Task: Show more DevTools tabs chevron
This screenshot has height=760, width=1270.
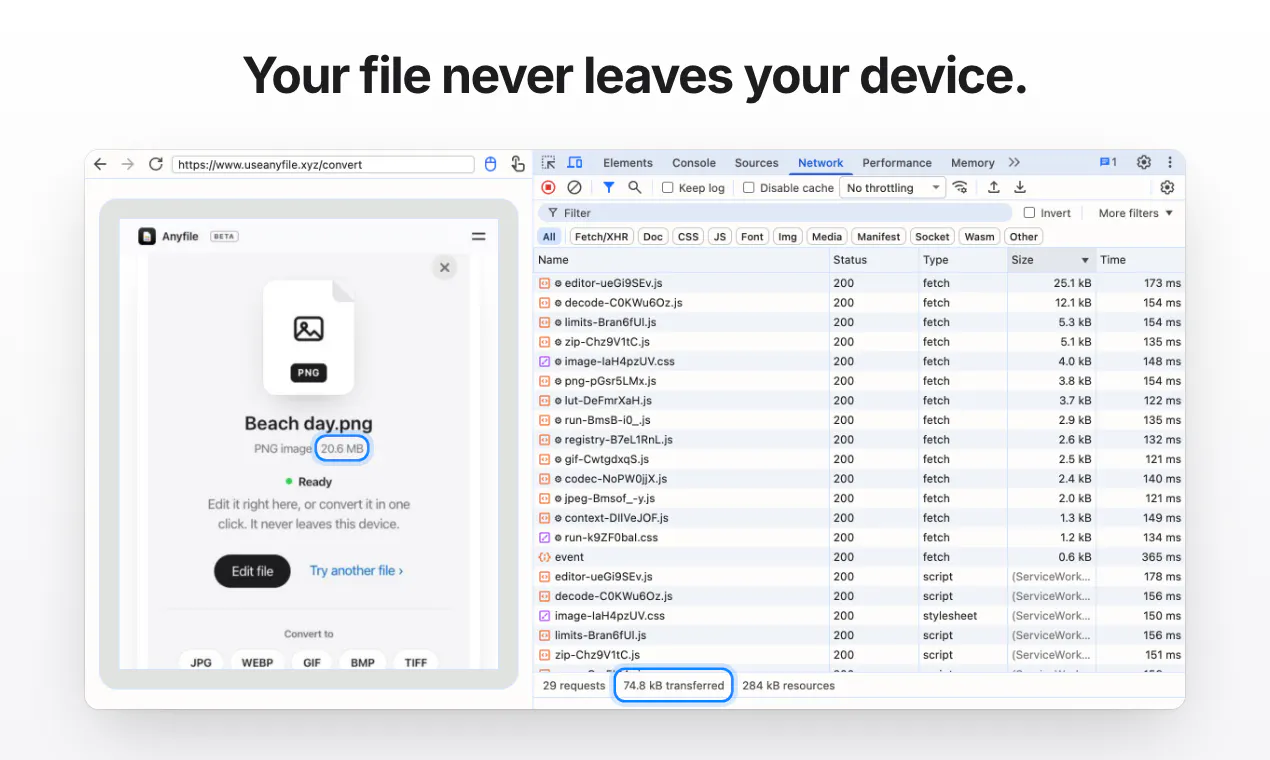Action: pos(1014,163)
